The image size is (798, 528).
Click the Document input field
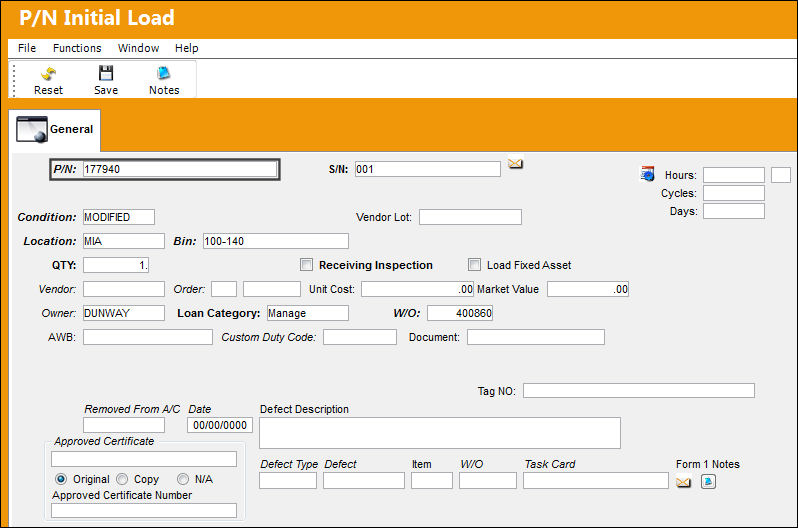point(536,337)
